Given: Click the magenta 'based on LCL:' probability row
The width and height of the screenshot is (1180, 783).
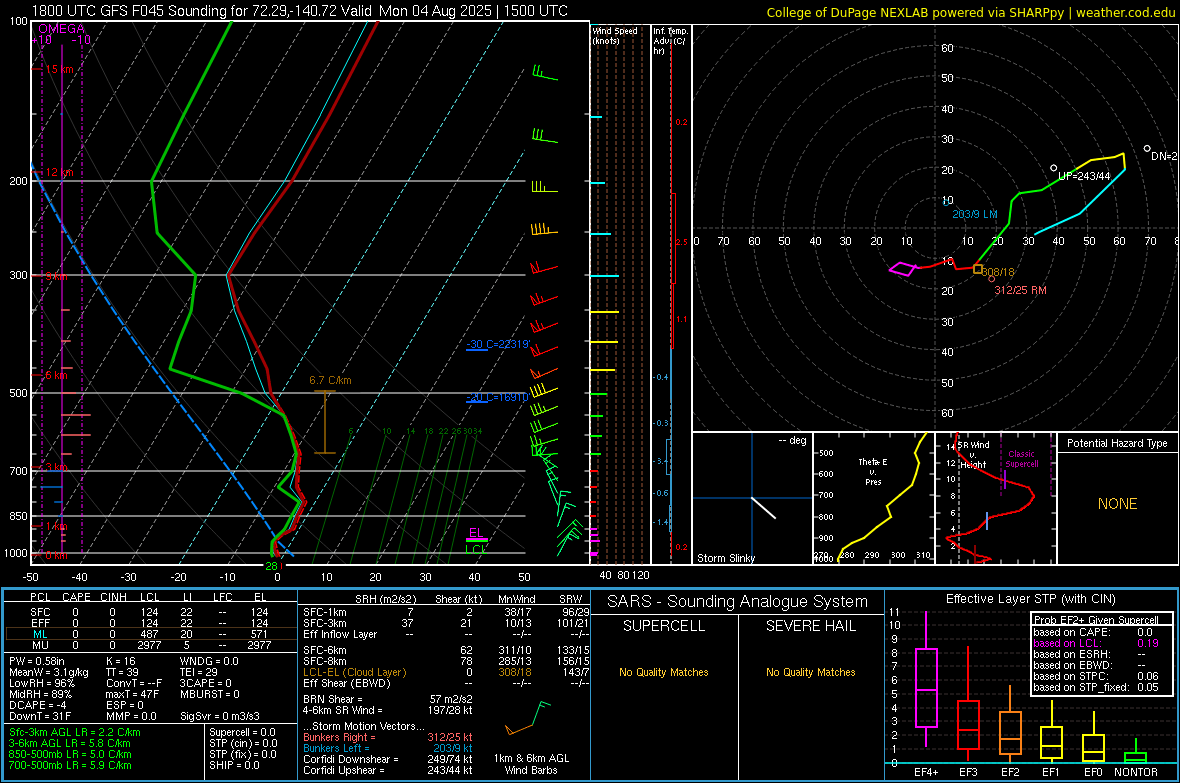Looking at the screenshot, I should 1096,643.
